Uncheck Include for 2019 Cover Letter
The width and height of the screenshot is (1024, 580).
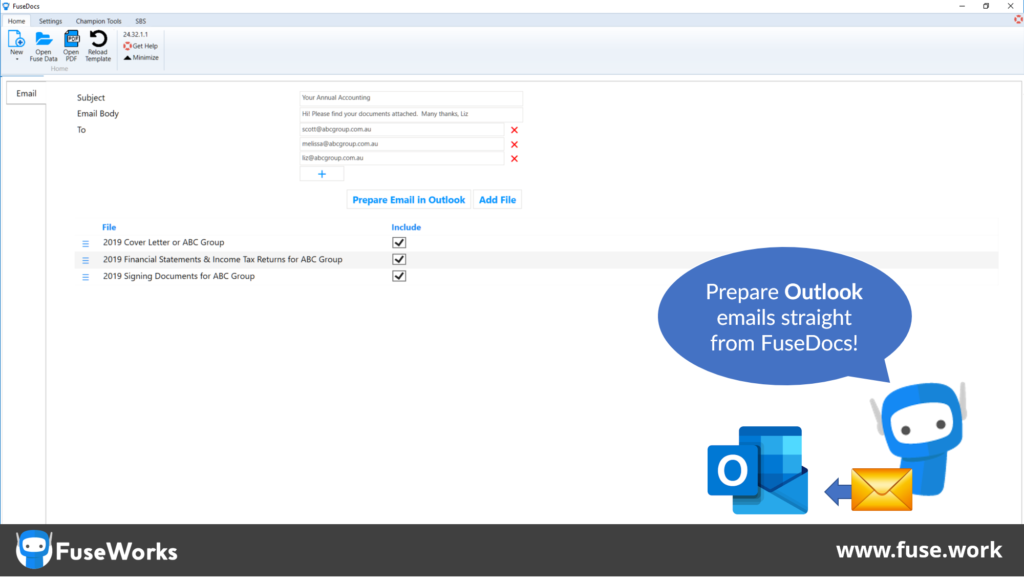pos(399,242)
